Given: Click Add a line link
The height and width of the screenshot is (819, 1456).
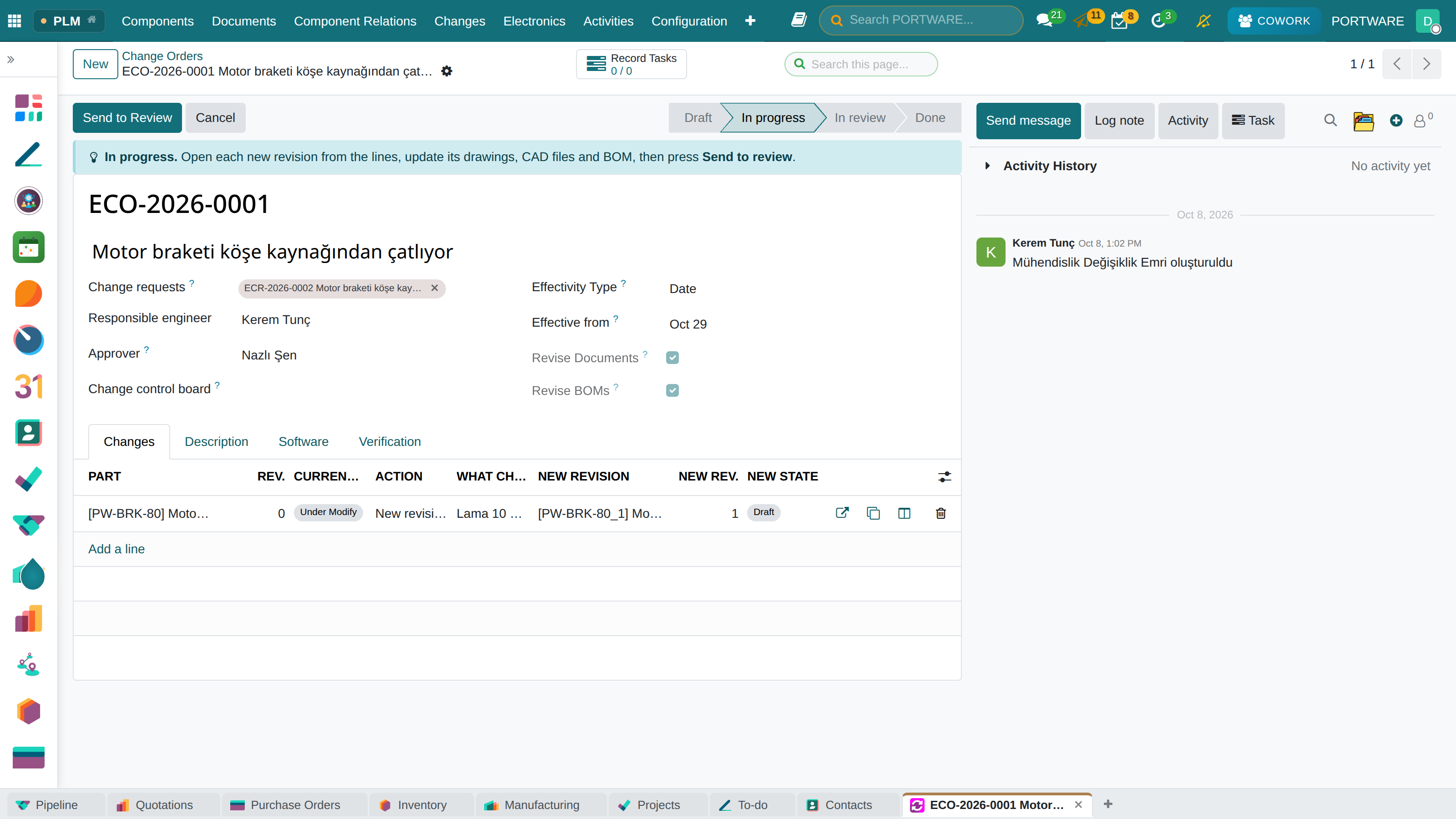Looking at the screenshot, I should click(116, 549).
